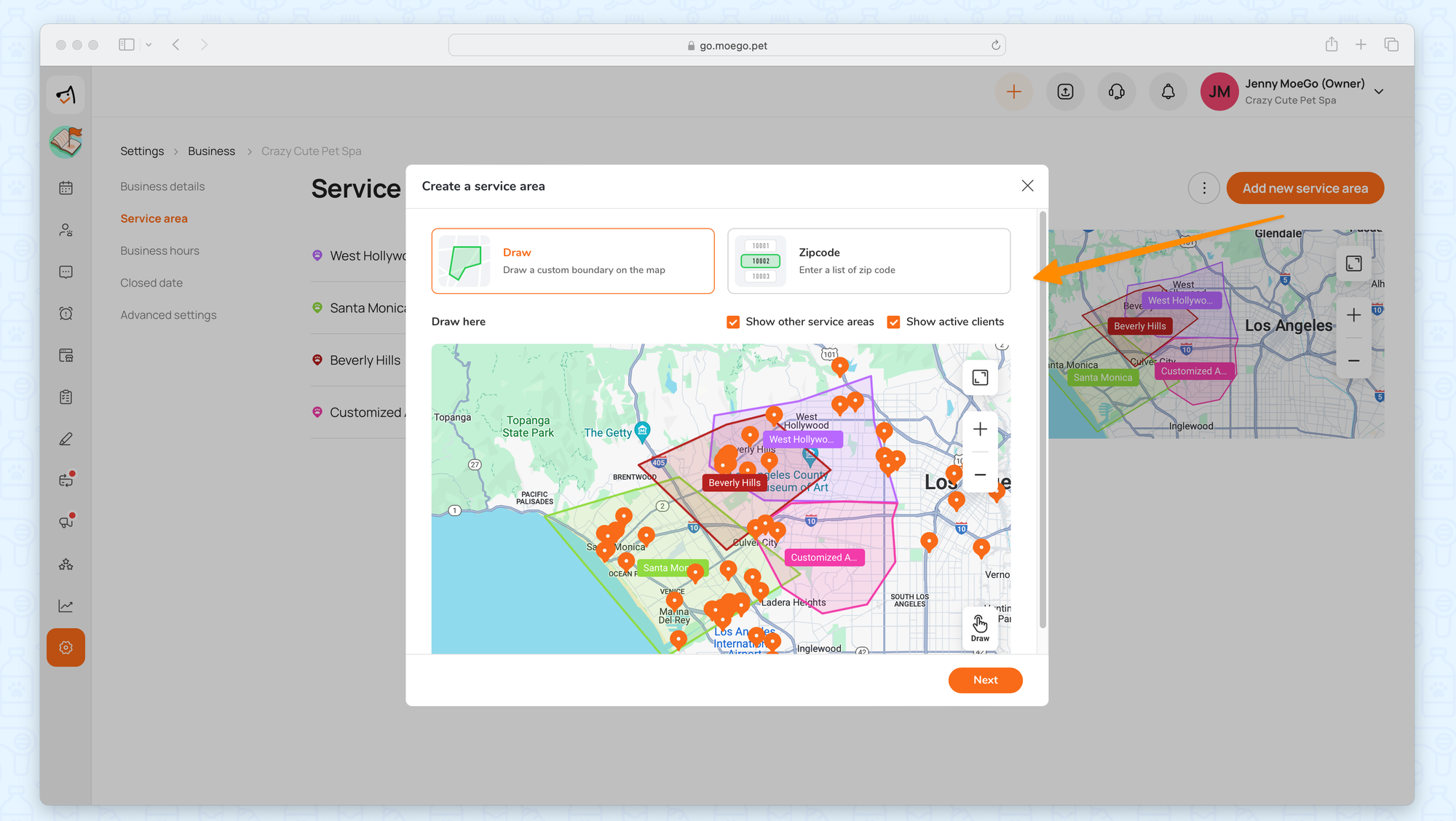The width and height of the screenshot is (1456, 821).
Task: Go to Closed date settings
Action: coord(151,282)
